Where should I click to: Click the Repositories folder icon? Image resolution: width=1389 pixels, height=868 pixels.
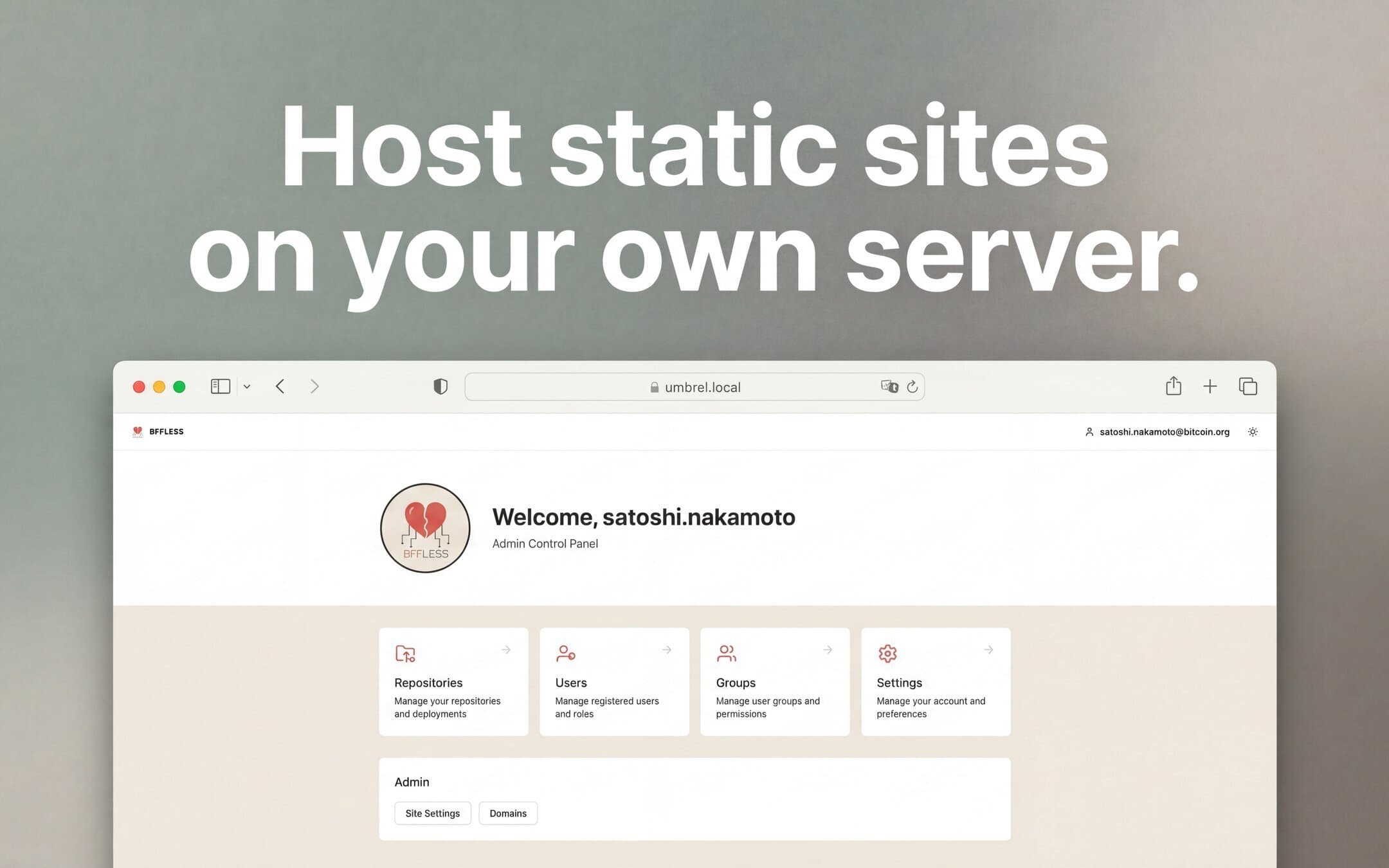click(x=405, y=653)
